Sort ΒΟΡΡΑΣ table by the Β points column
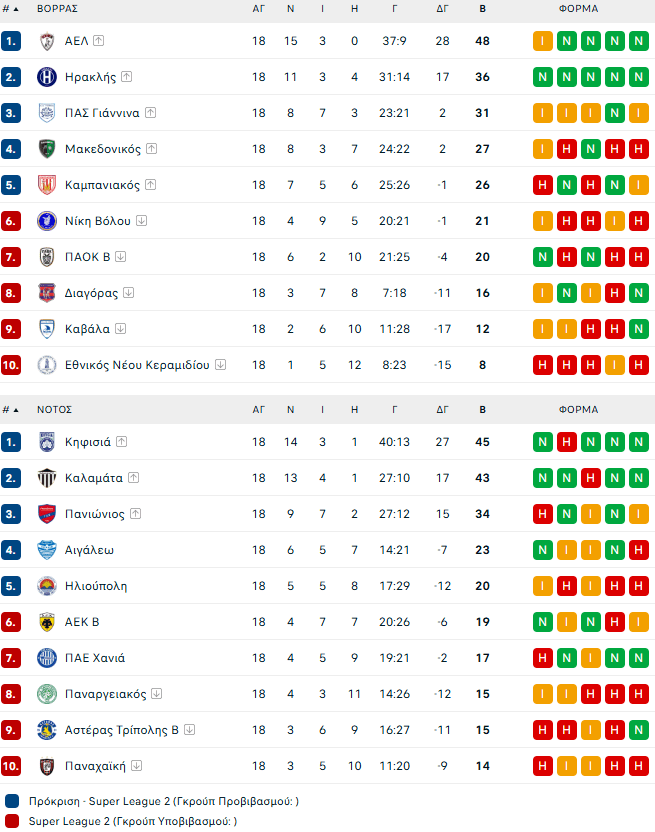The width and height of the screenshot is (655, 832). tap(483, 9)
